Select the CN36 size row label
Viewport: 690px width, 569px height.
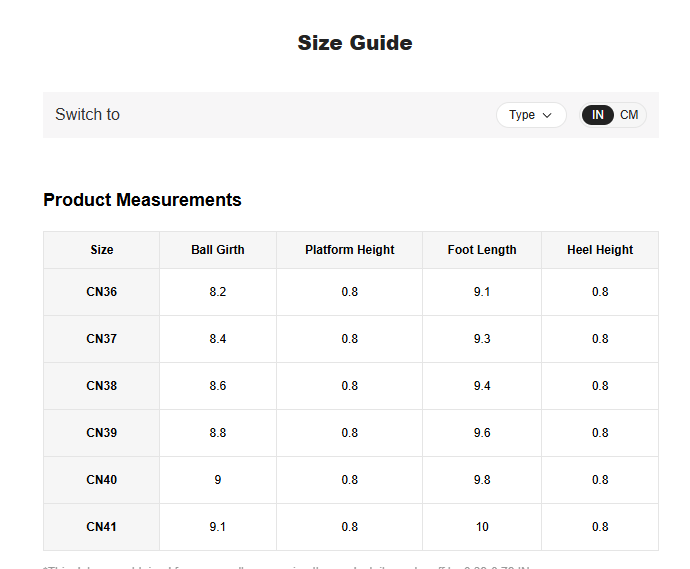click(x=101, y=292)
